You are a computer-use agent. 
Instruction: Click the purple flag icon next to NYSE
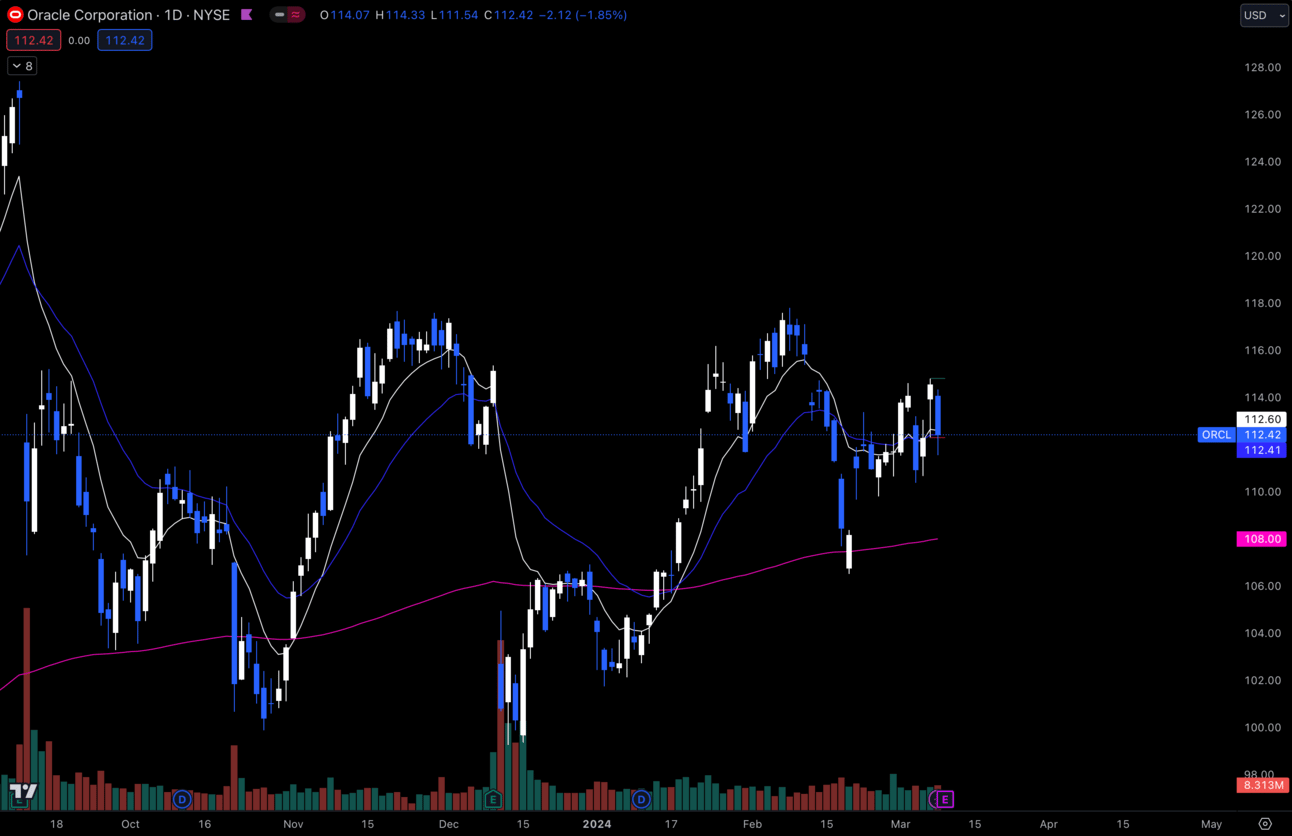247,15
